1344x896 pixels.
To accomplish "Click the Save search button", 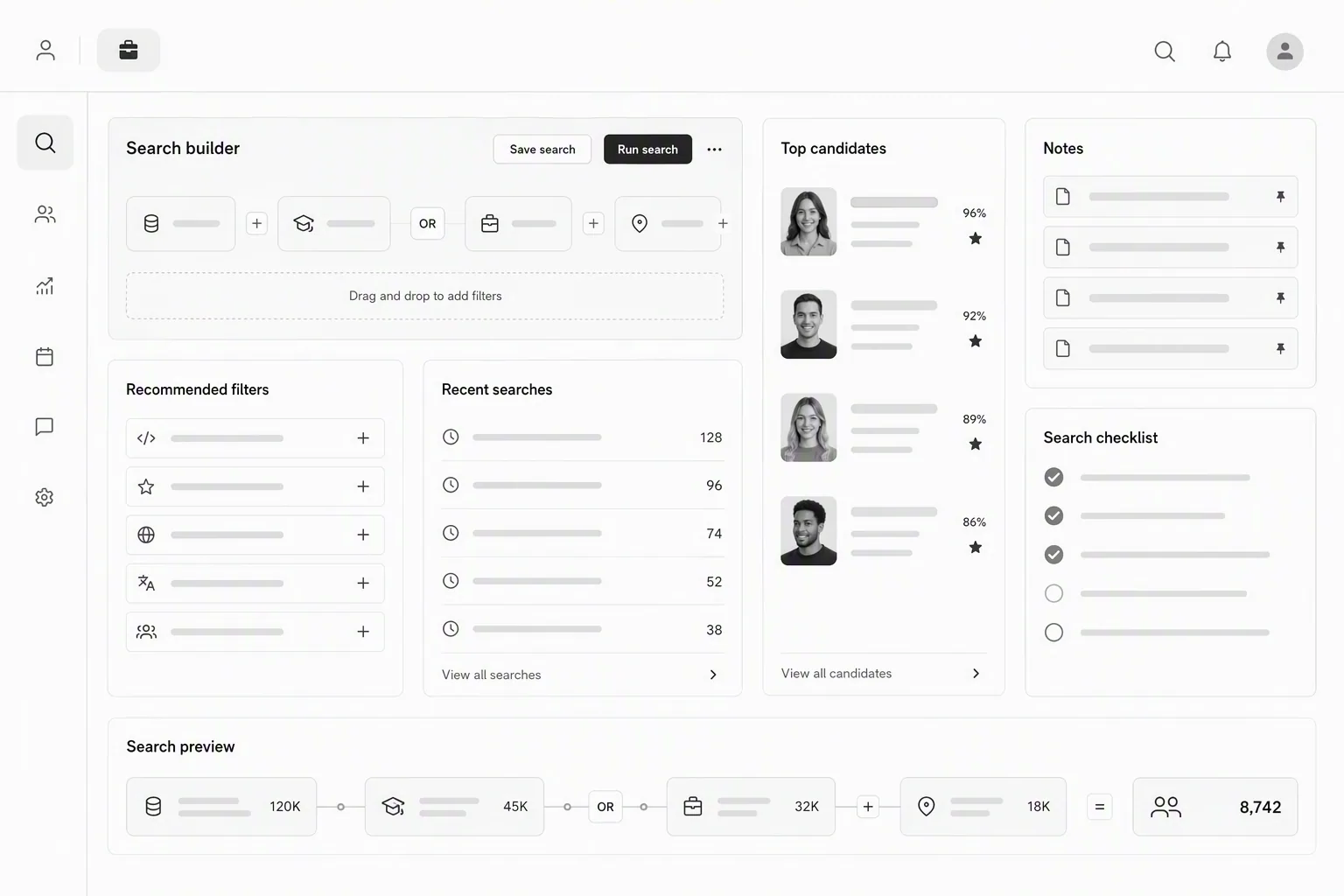I will pyautogui.click(x=542, y=150).
